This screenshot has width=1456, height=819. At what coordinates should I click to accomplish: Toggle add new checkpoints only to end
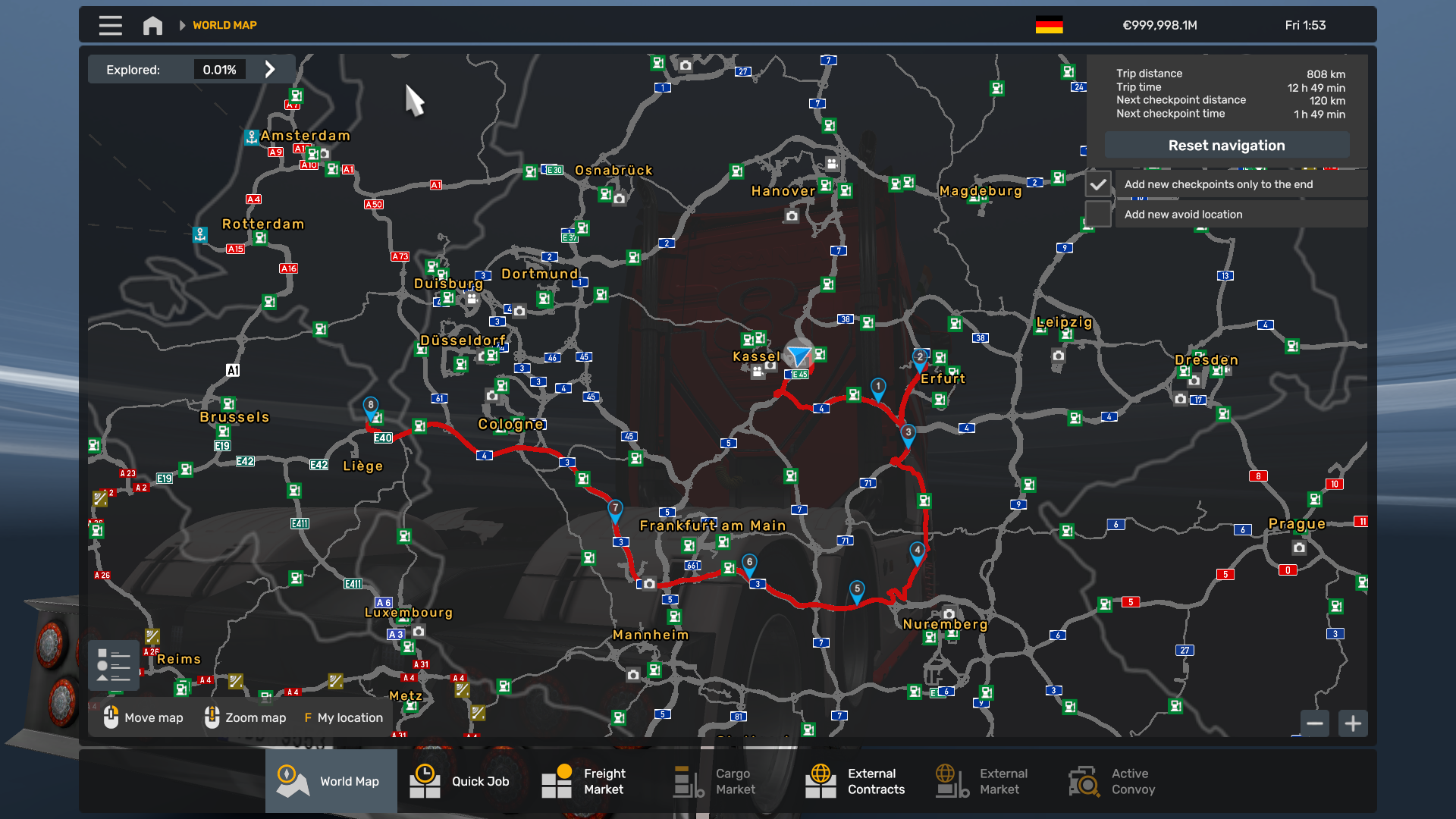pyautogui.click(x=1098, y=184)
